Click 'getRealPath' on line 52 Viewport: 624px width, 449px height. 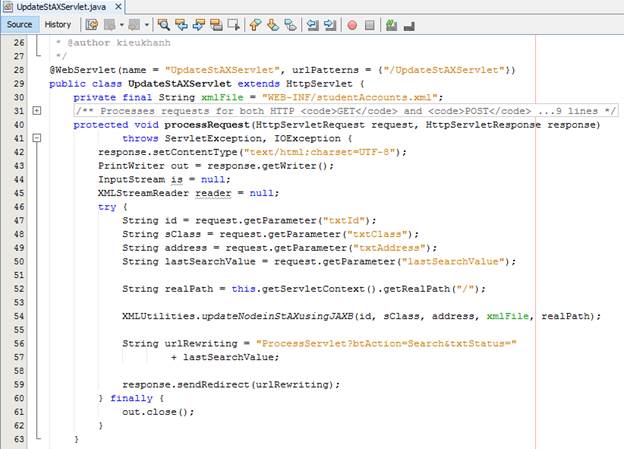(417, 289)
